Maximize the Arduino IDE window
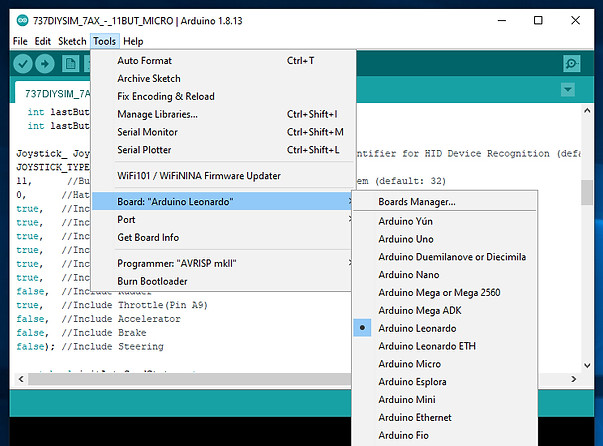The width and height of the screenshot is (603, 446). click(538, 20)
